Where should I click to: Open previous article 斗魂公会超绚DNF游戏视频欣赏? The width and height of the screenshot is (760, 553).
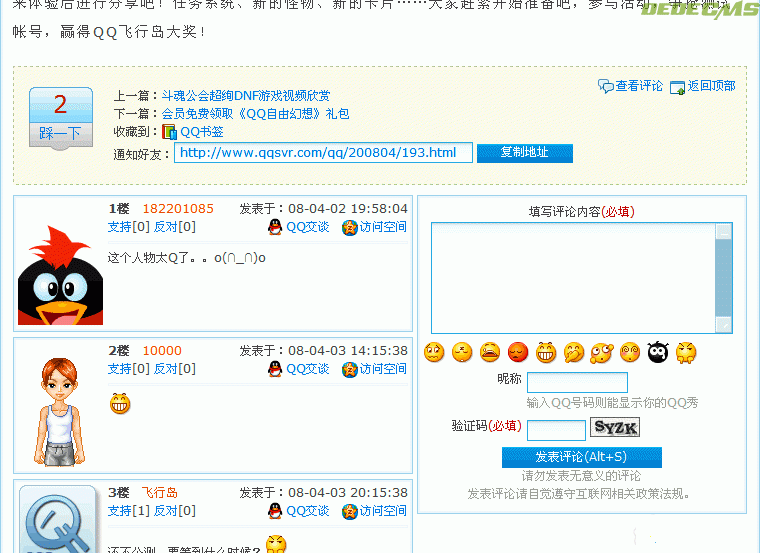246,95
